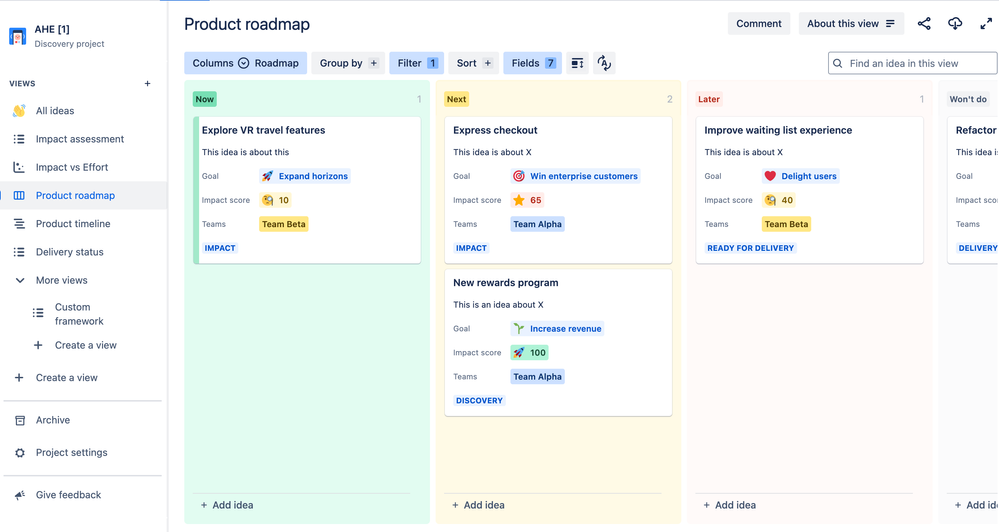Viewport: 999px width, 532px height.
Task: Click the auto-sort icon beside Fields
Action: (x=604, y=63)
